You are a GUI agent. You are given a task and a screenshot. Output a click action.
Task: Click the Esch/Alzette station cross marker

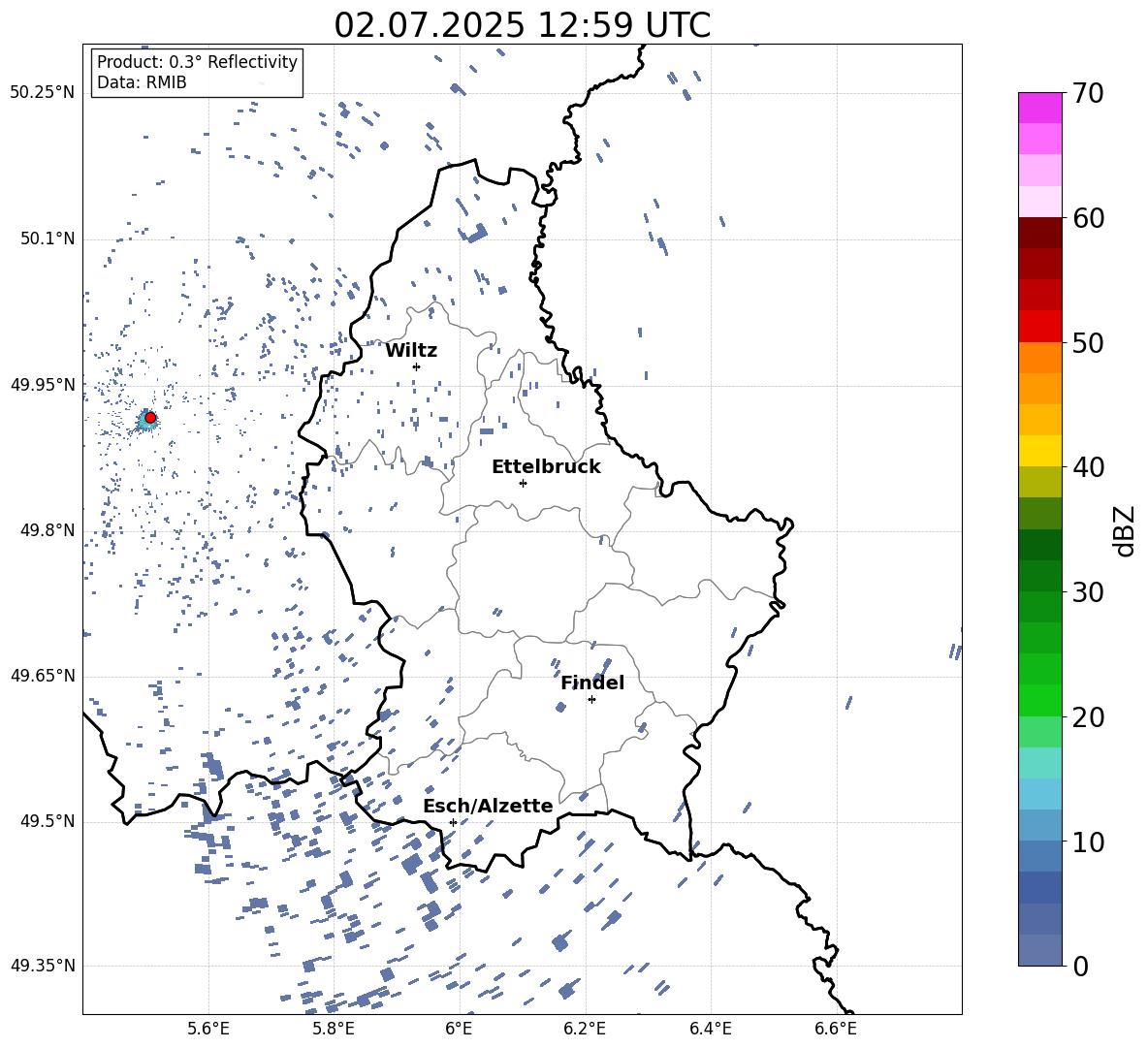point(453,822)
